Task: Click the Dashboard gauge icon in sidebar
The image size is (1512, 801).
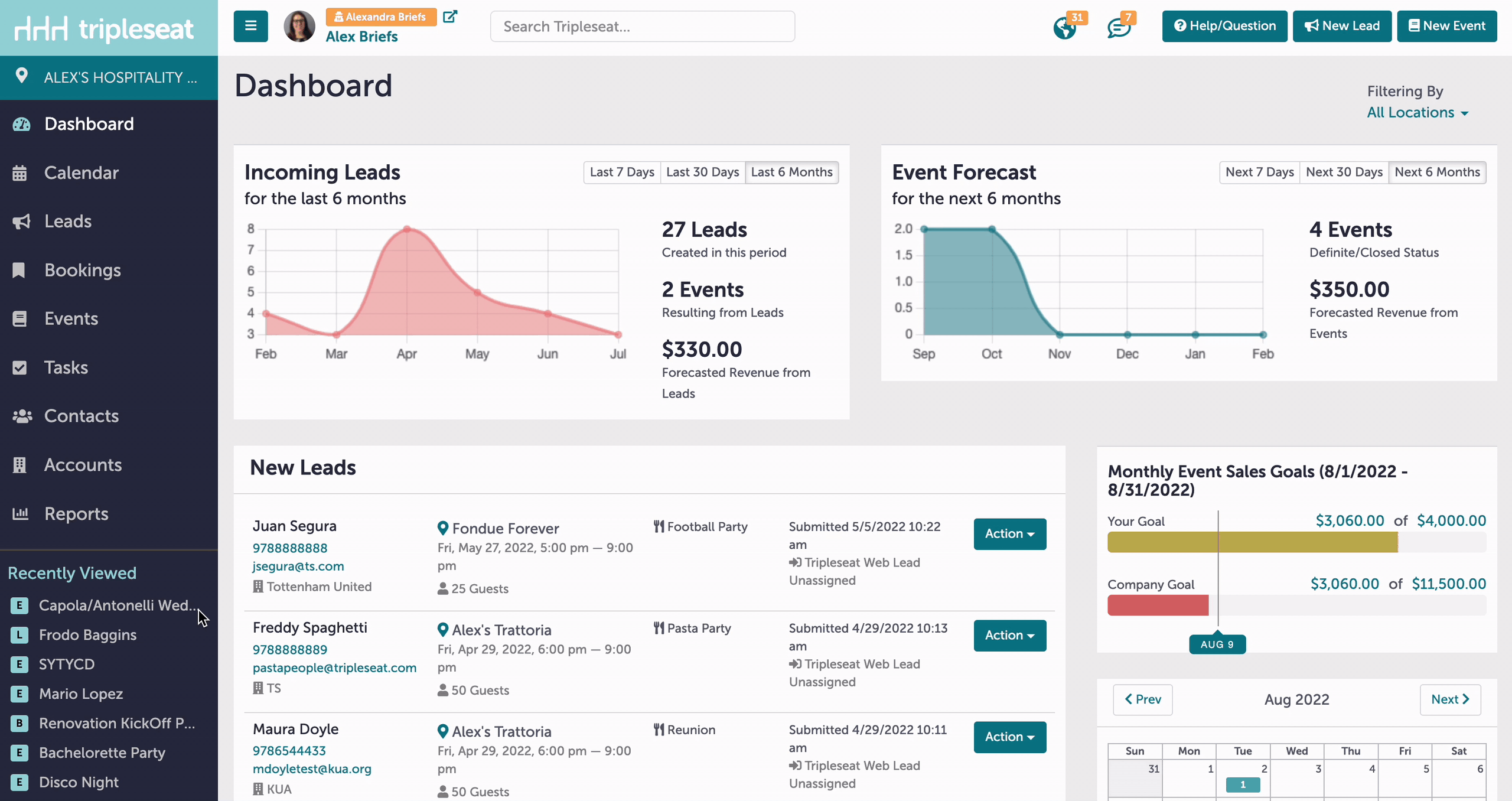Action: point(21,124)
